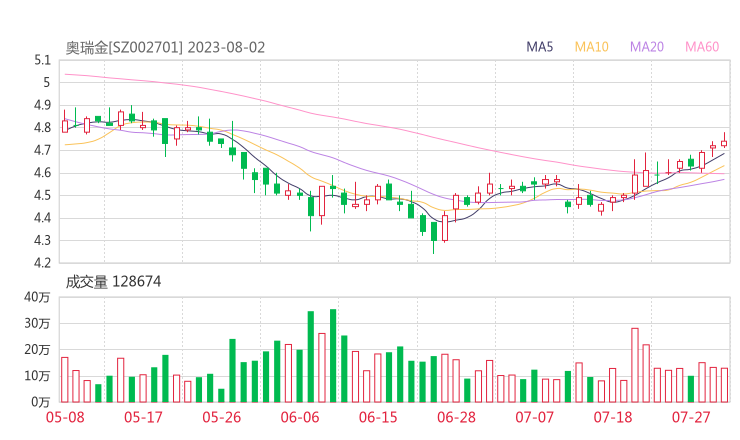Click the 0万 volume axis label
The height and width of the screenshot is (440, 740).
click(41, 402)
